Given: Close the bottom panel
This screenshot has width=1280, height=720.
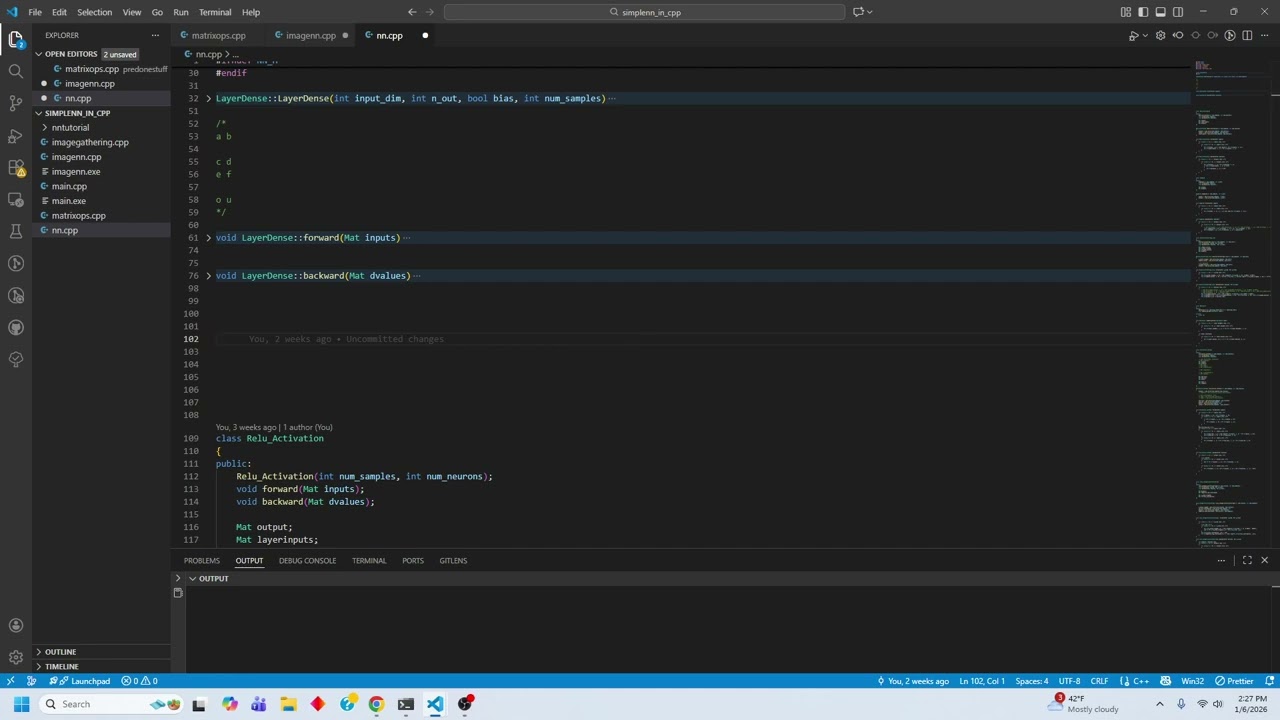Looking at the screenshot, I should click(1264, 560).
